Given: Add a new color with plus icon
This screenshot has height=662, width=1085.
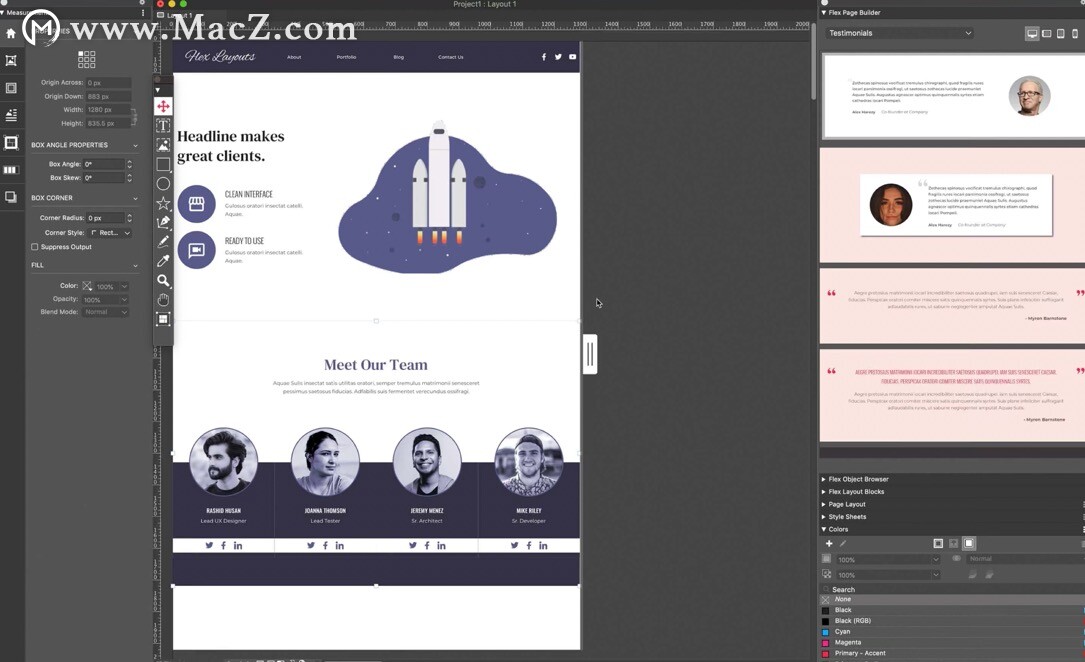Looking at the screenshot, I should point(829,544).
